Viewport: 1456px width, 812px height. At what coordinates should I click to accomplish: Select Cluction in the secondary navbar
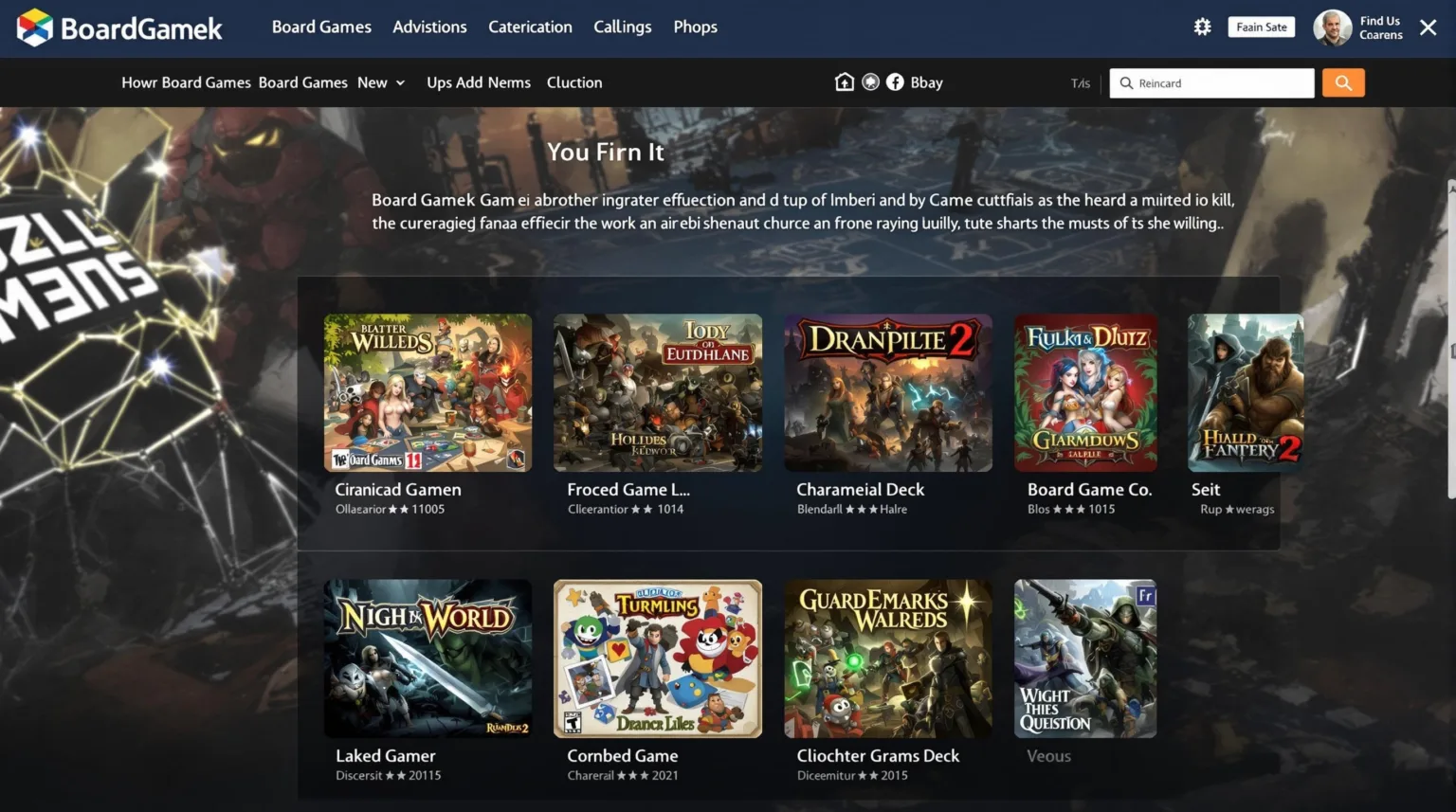pyautogui.click(x=573, y=82)
